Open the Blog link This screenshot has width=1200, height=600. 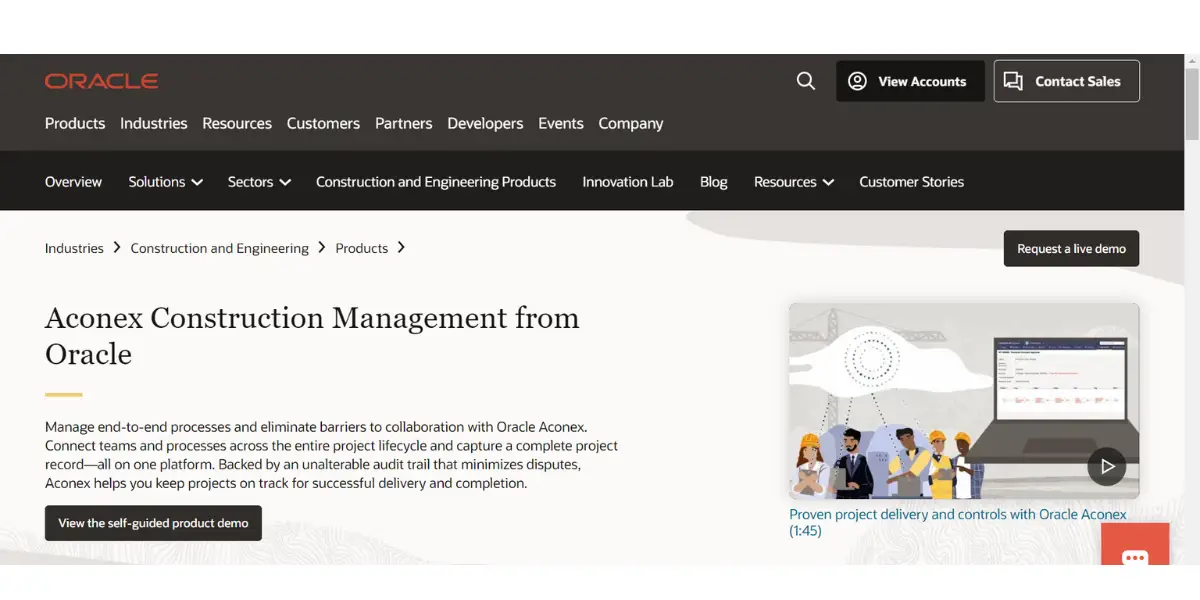click(x=714, y=182)
